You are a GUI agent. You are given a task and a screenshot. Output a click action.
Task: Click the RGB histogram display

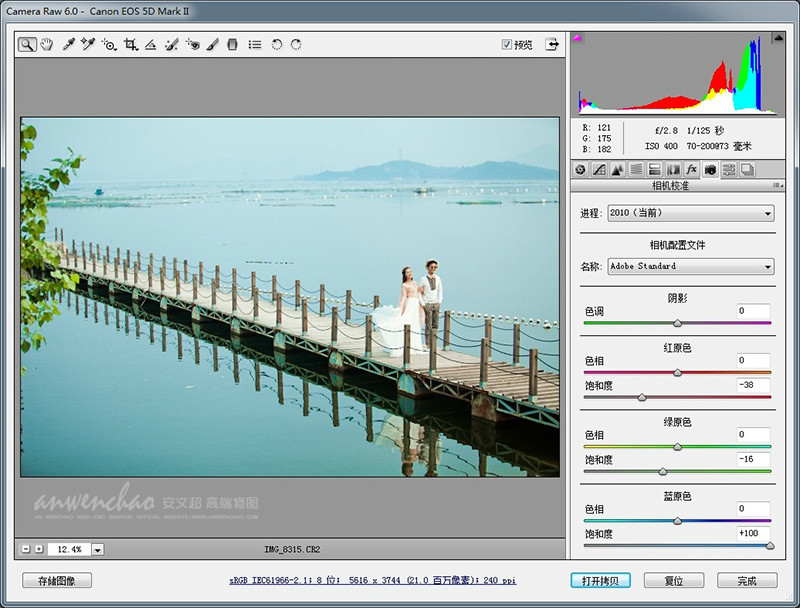tap(678, 74)
